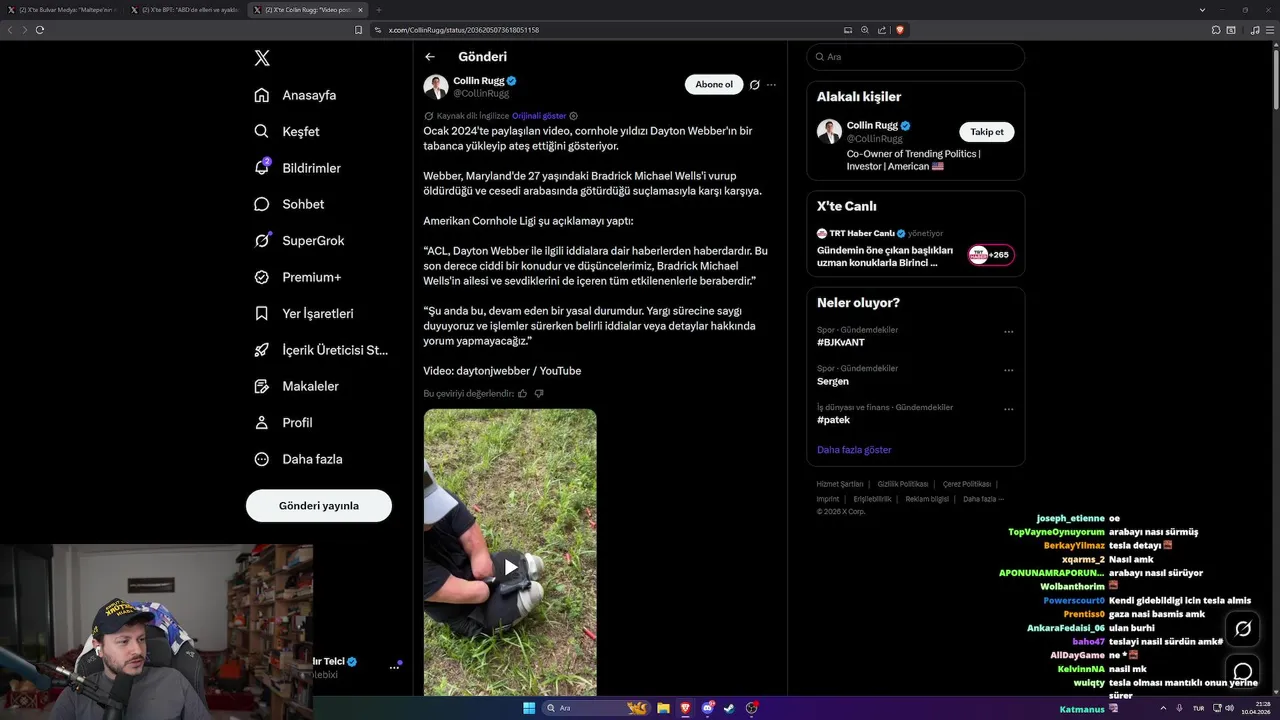Viewport: 1280px width, 720px height.
Task: Open Yer İşaretleri bookmarks
Action: [304, 313]
